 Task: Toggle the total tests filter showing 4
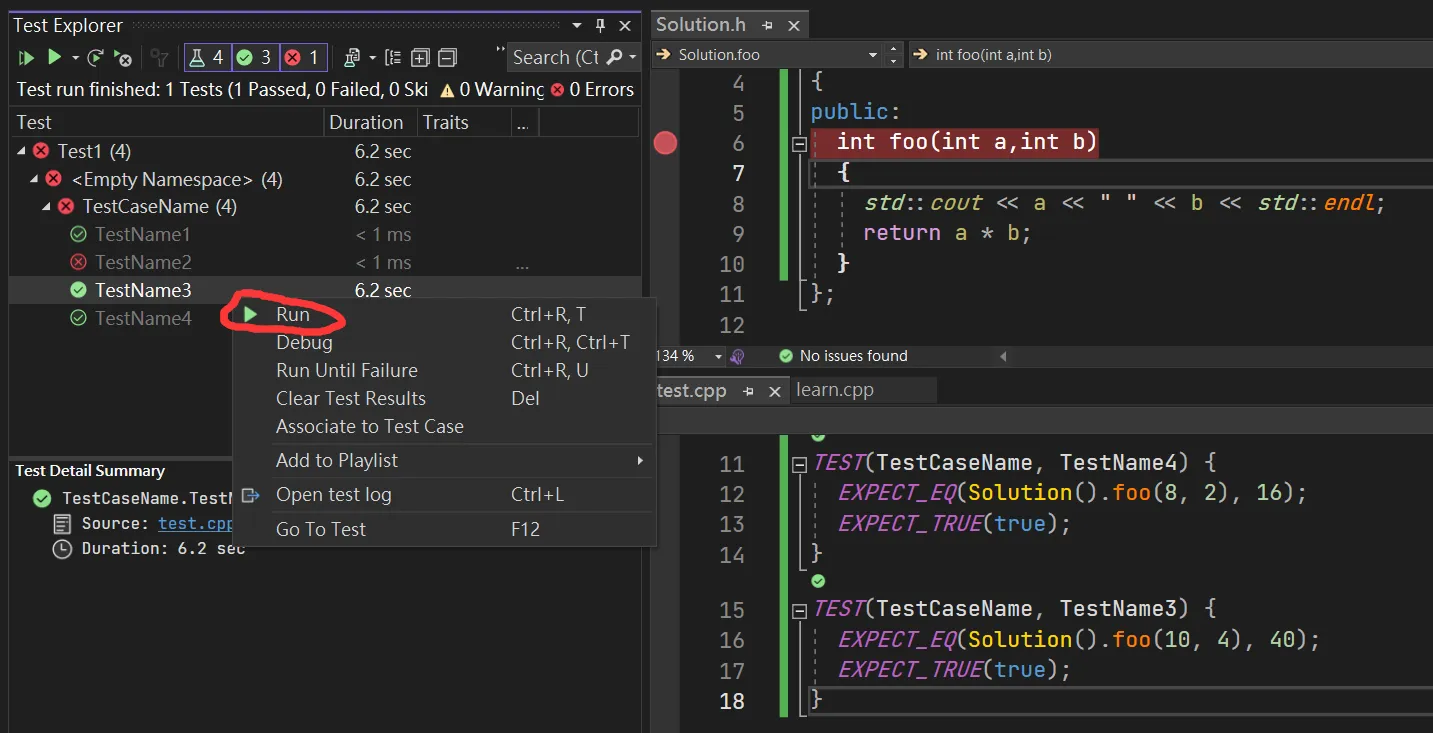[x=207, y=58]
